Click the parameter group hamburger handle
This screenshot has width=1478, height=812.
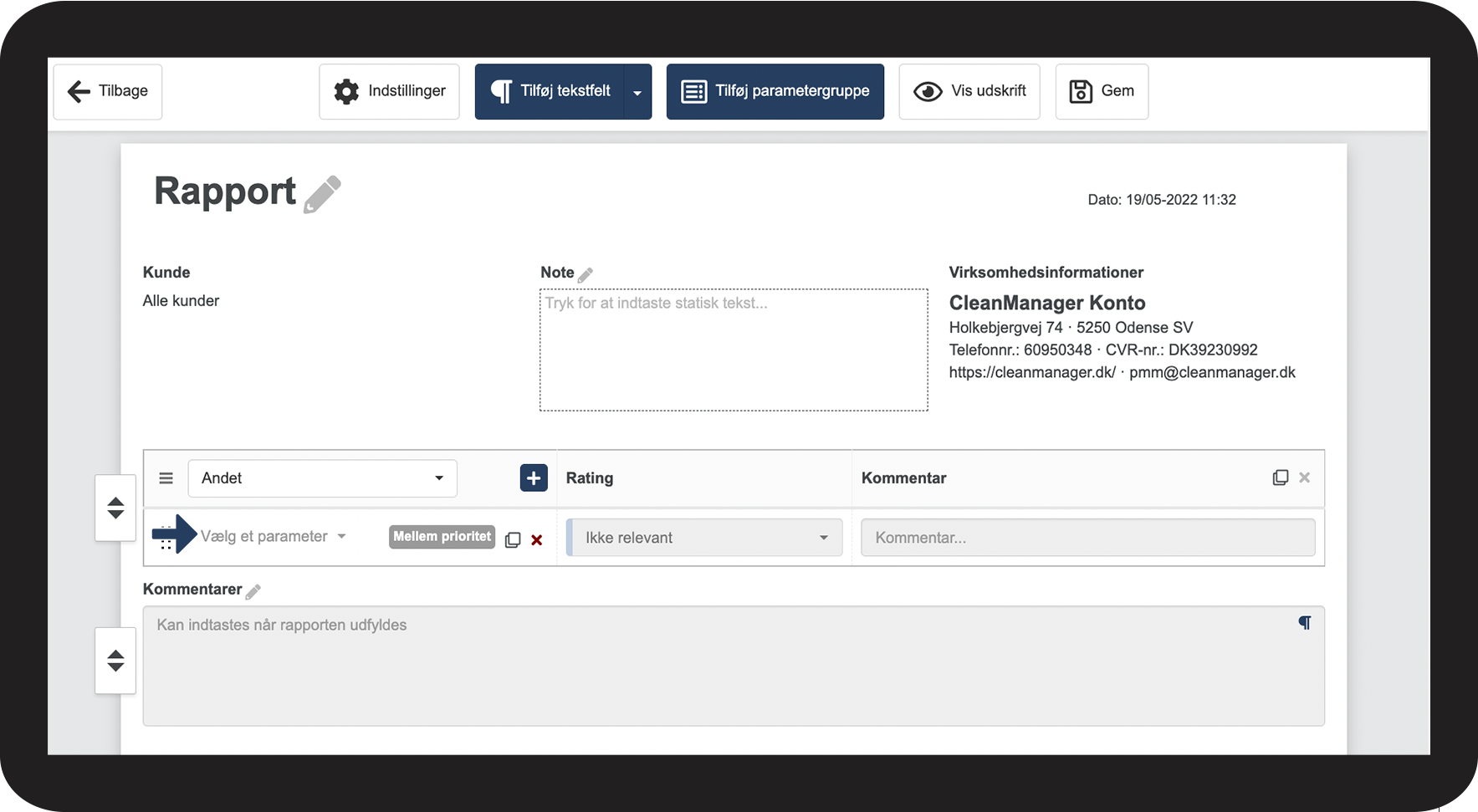point(166,478)
